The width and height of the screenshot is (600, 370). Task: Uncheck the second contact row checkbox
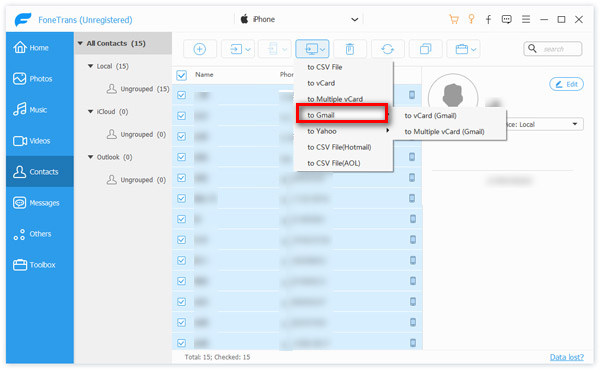pyautogui.click(x=181, y=116)
